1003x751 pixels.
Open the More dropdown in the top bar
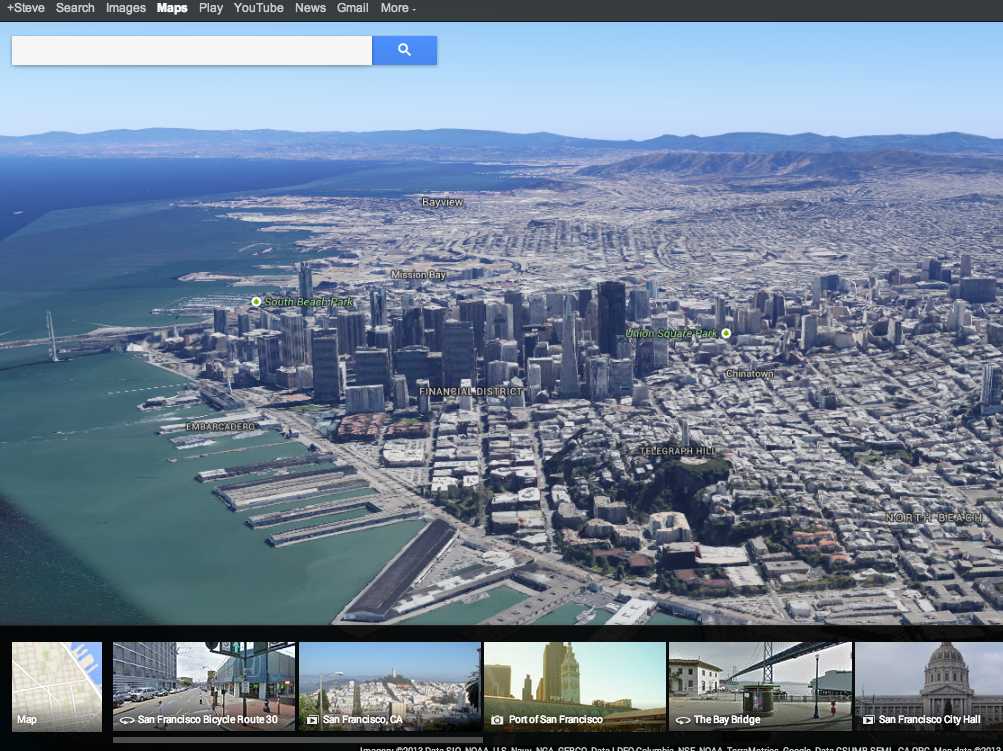pos(396,8)
